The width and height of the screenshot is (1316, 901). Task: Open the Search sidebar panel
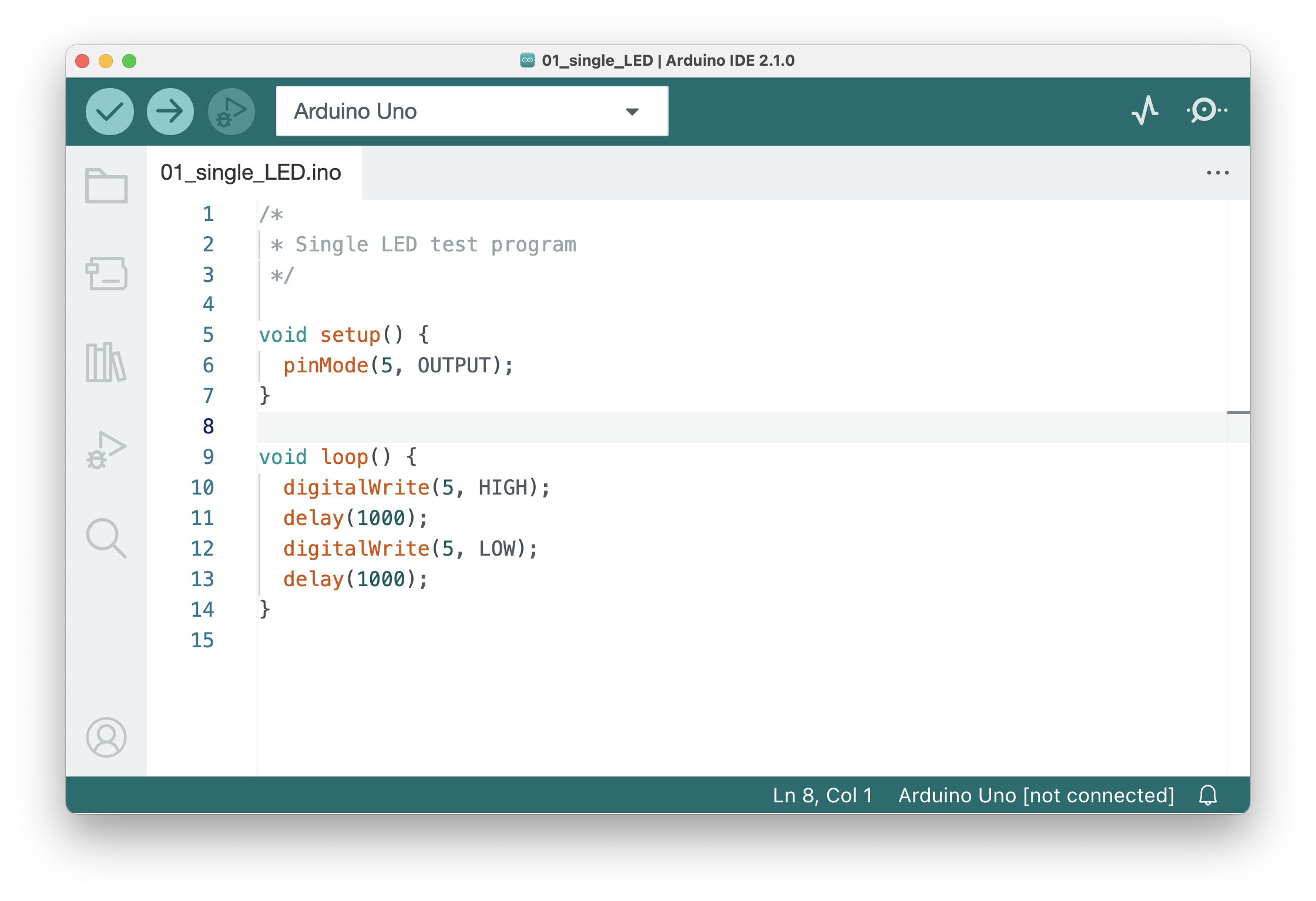click(106, 538)
